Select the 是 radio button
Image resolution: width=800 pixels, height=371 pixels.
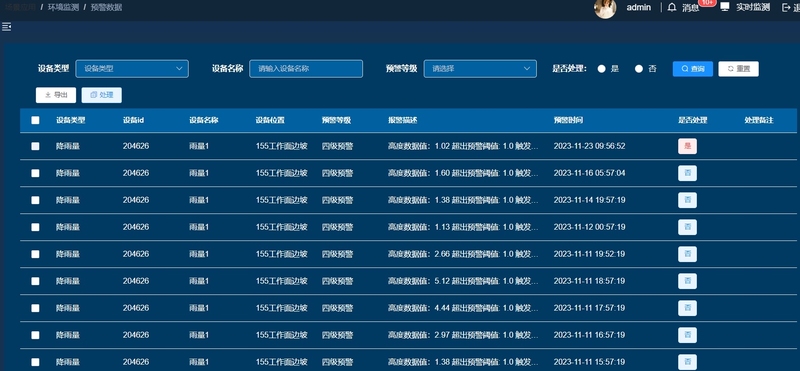(x=602, y=69)
